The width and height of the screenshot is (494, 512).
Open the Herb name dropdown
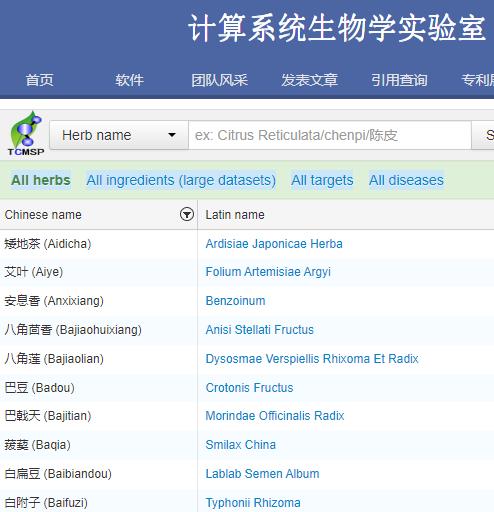coord(119,135)
